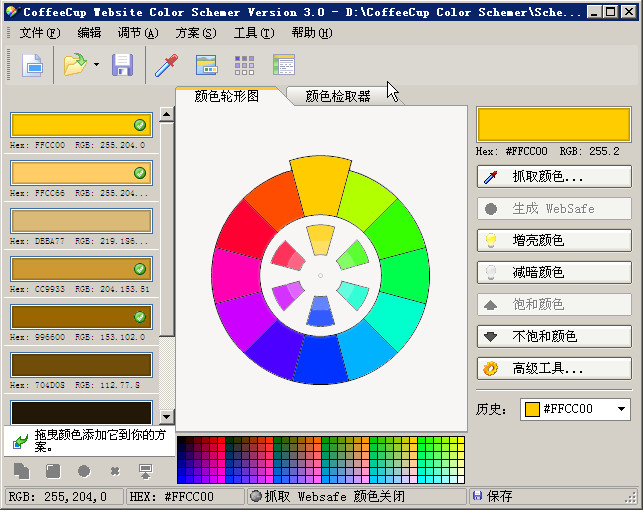This screenshot has width=643, height=511.
Task: Open the 工具 (Tools) menu
Action: [x=253, y=33]
